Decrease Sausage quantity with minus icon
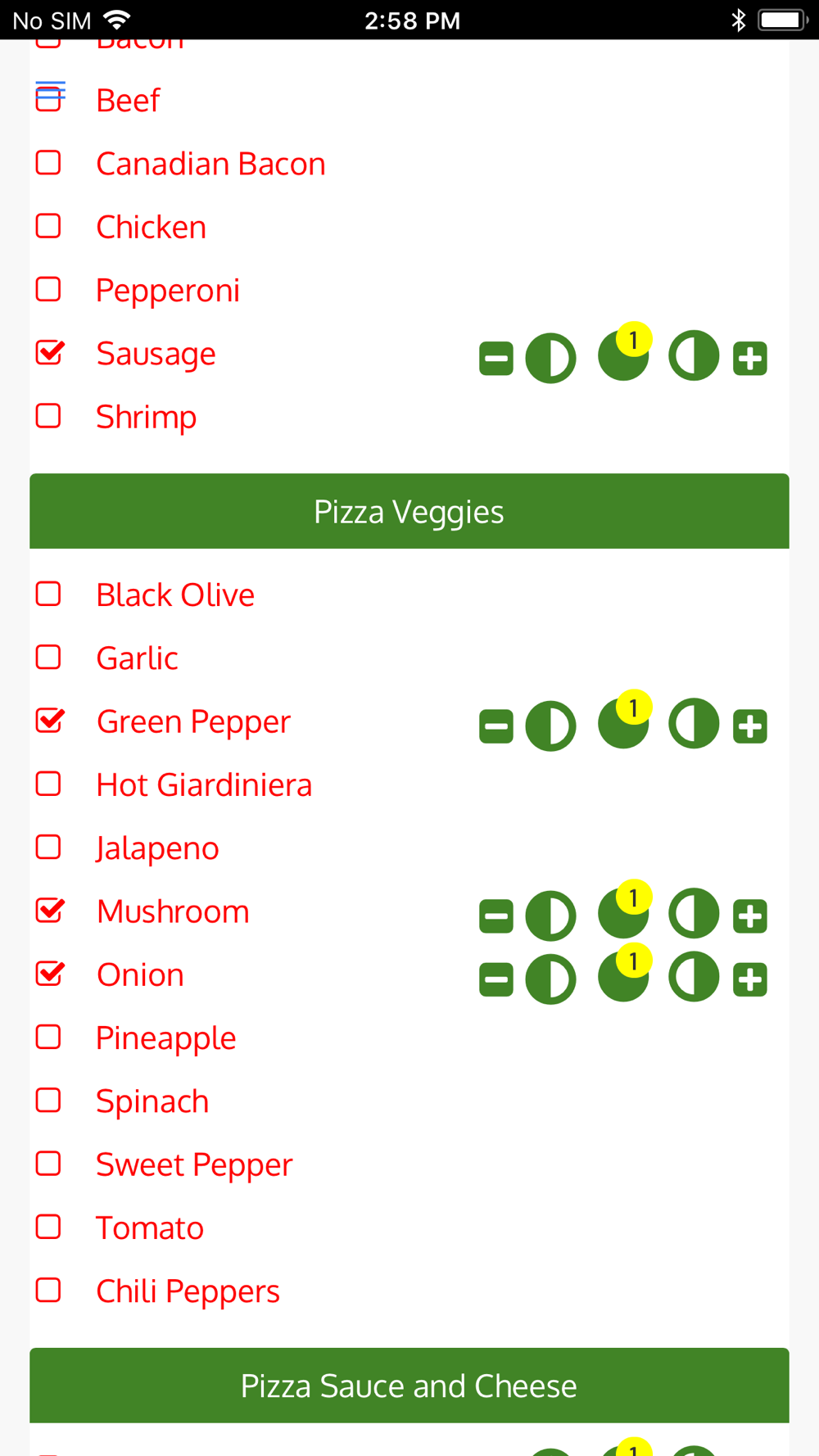819x1456 pixels. click(496, 359)
